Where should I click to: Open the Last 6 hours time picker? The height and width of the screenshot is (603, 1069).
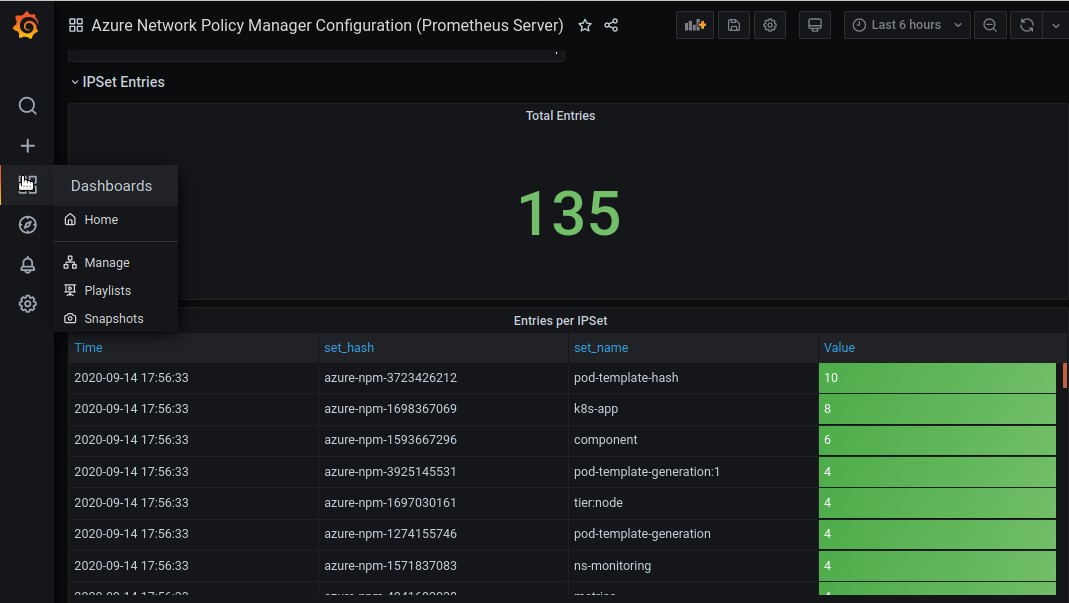[x=906, y=25]
